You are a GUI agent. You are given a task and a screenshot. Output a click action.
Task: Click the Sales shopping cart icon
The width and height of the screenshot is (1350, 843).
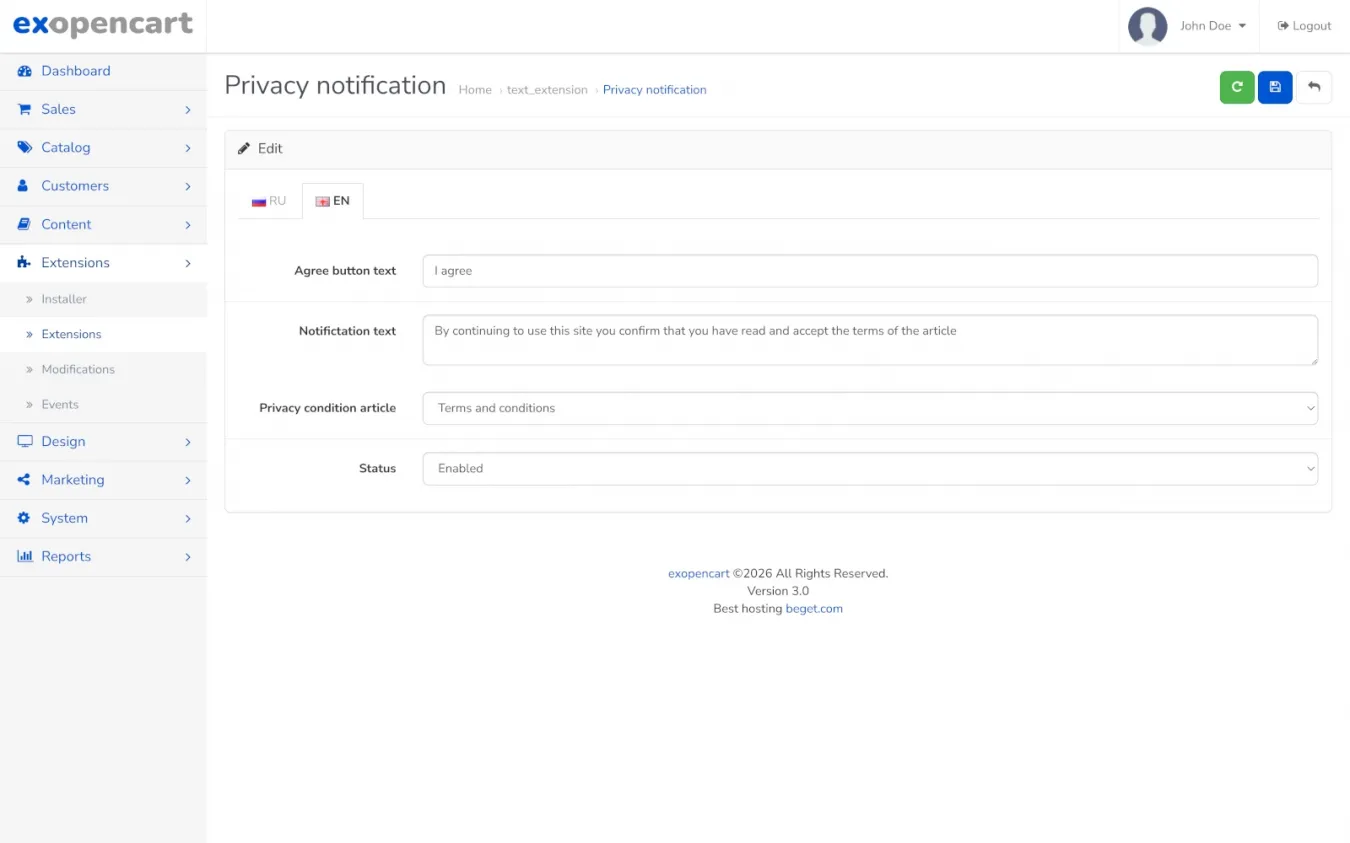coord(24,109)
